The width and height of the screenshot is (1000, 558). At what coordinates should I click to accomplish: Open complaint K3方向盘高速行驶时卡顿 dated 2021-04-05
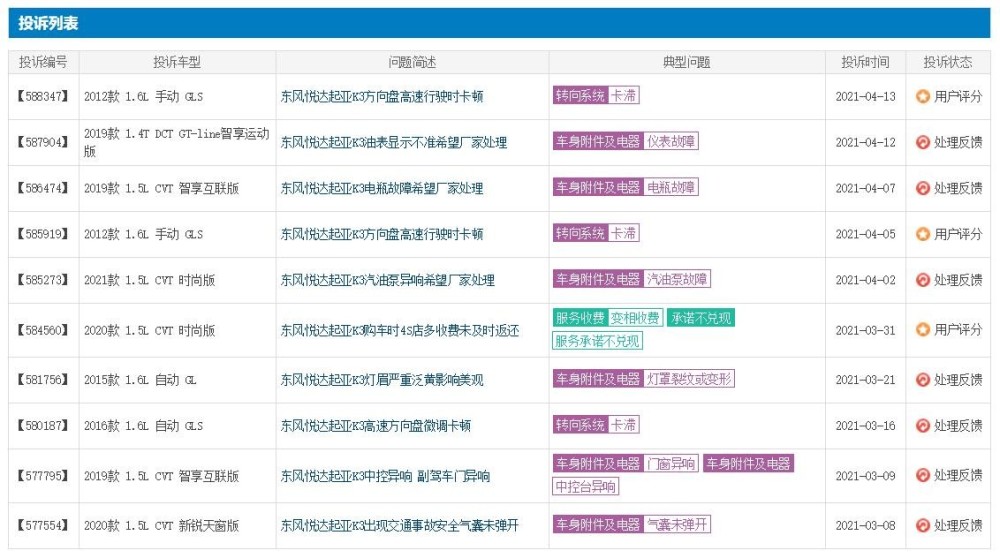381,234
